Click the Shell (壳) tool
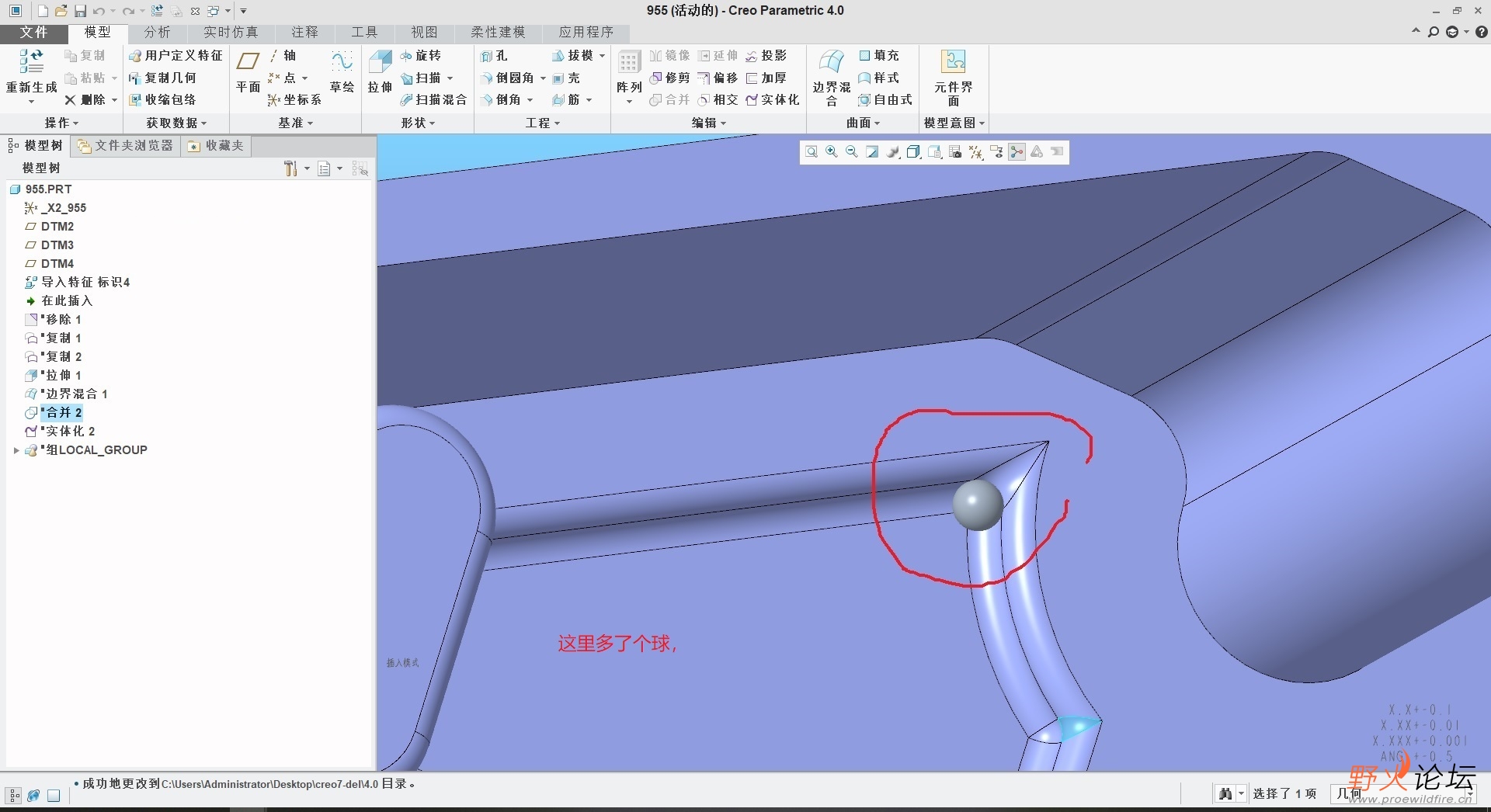 [566, 78]
